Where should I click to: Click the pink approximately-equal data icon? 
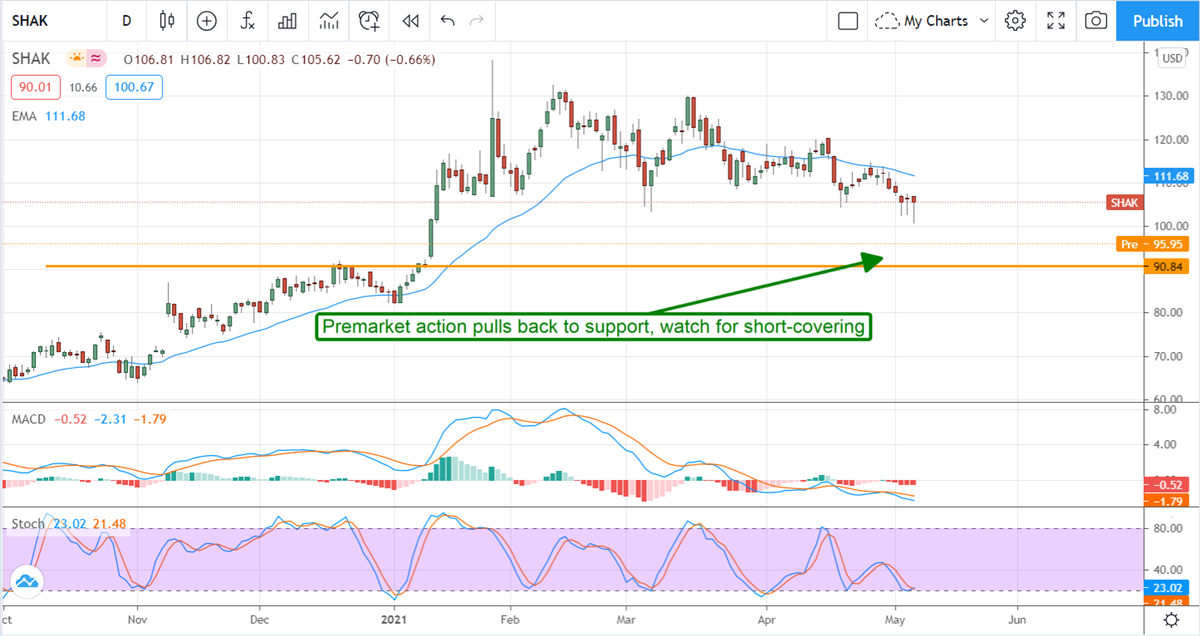click(97, 58)
